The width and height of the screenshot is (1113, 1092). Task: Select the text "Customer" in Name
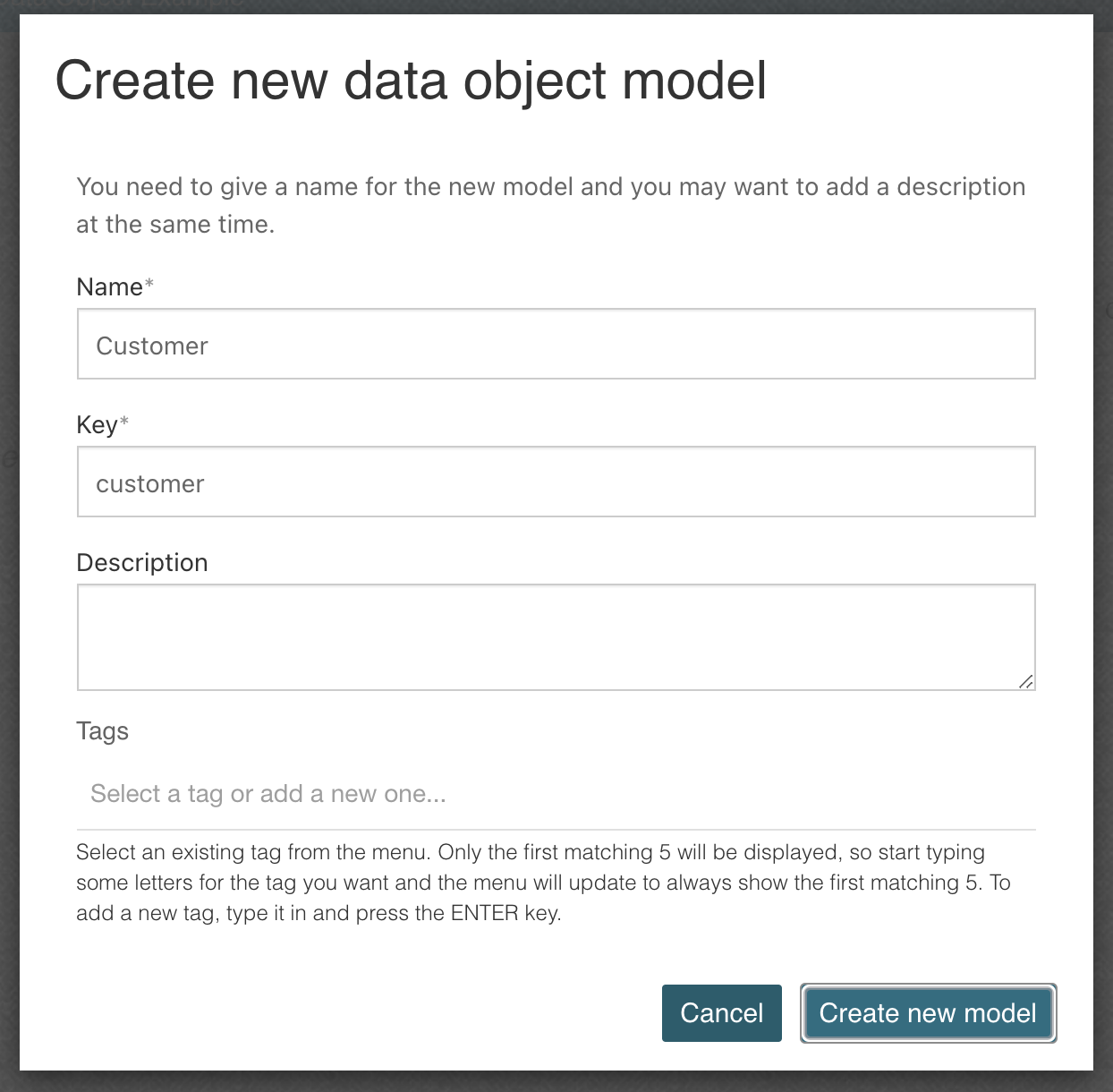(x=152, y=346)
